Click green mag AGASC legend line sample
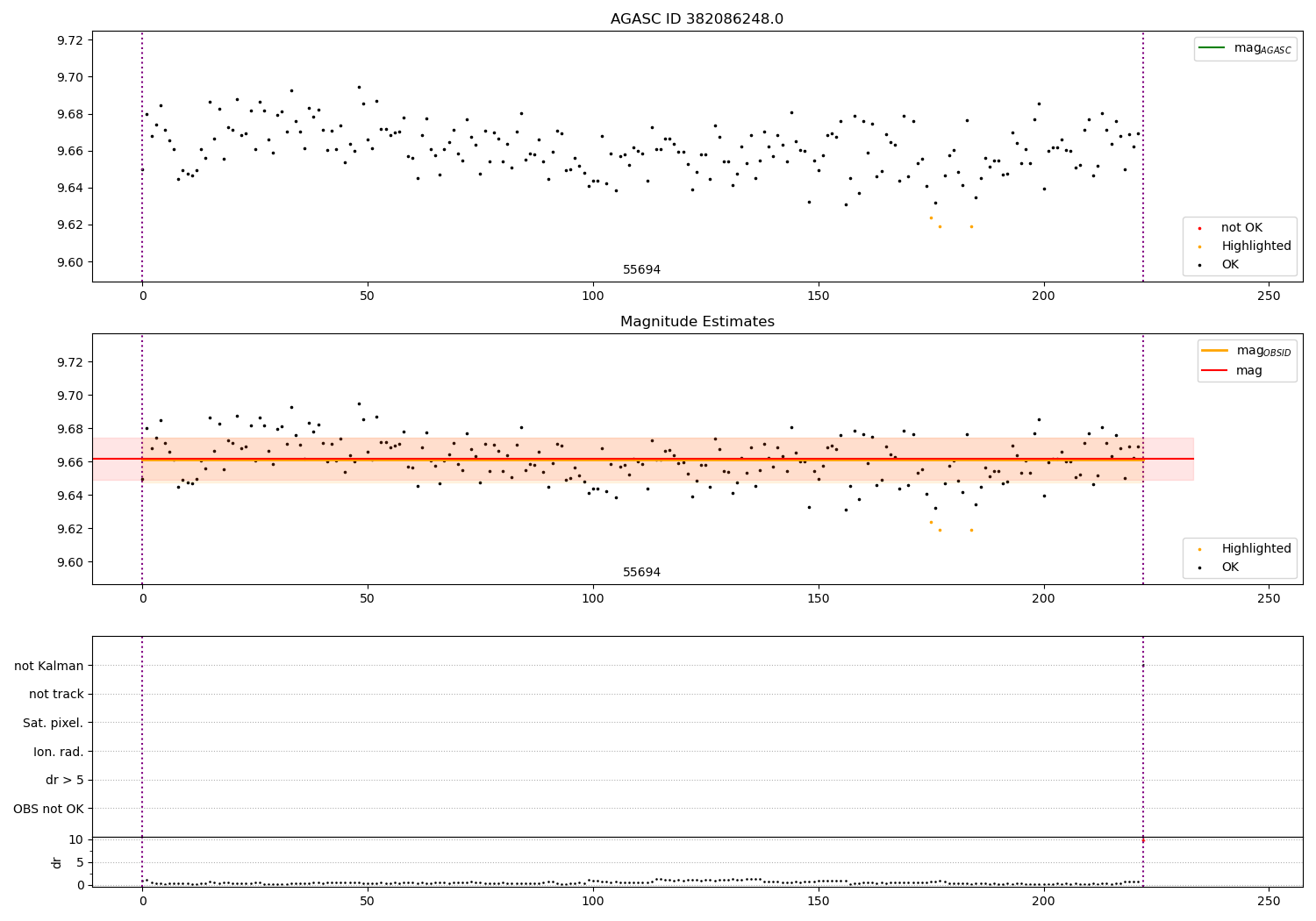 click(1212, 48)
